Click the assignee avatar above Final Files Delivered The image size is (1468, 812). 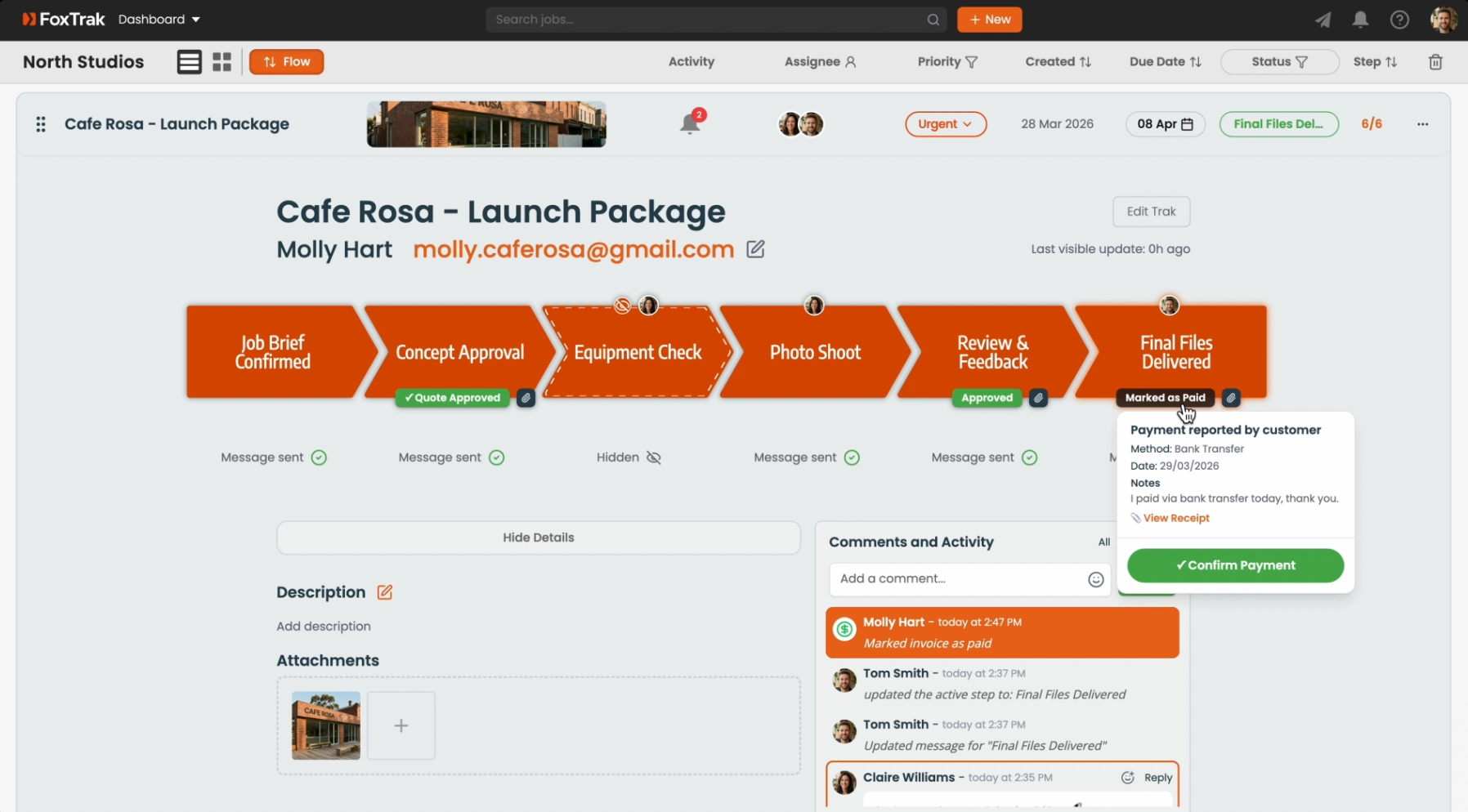click(x=1170, y=306)
